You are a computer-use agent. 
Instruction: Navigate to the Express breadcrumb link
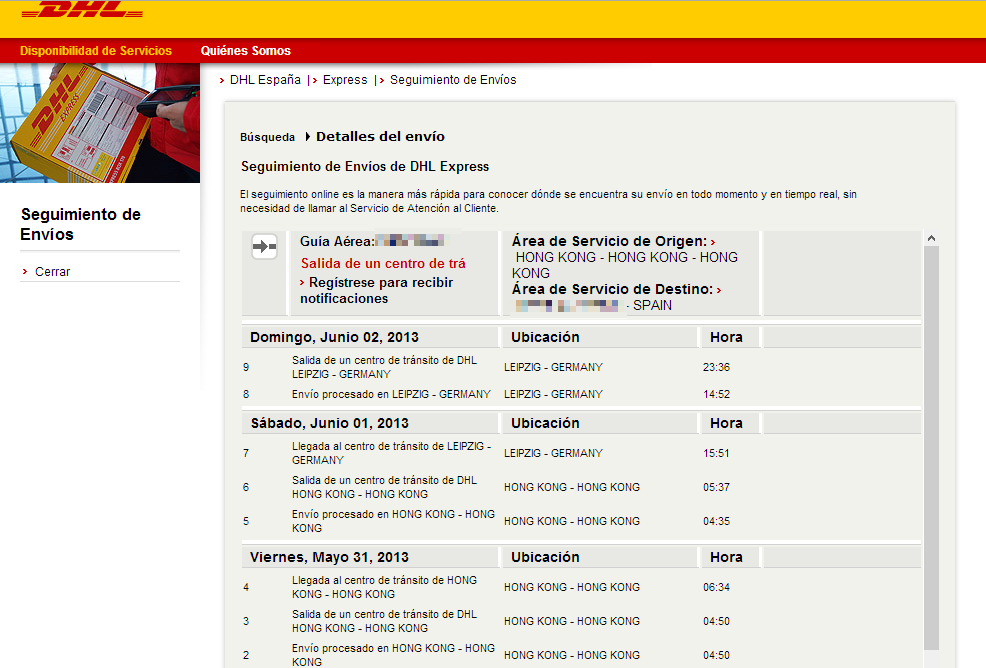(345, 80)
